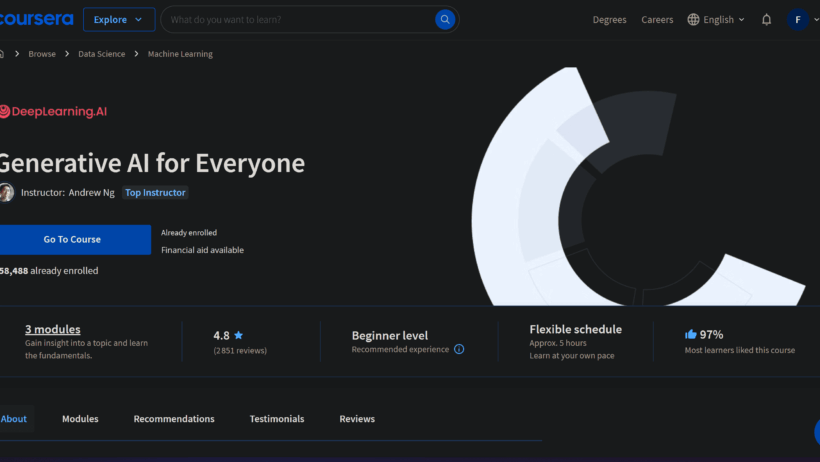Image resolution: width=820 pixels, height=462 pixels.
Task: Expand the Explore dropdown menu
Action: [119, 20]
